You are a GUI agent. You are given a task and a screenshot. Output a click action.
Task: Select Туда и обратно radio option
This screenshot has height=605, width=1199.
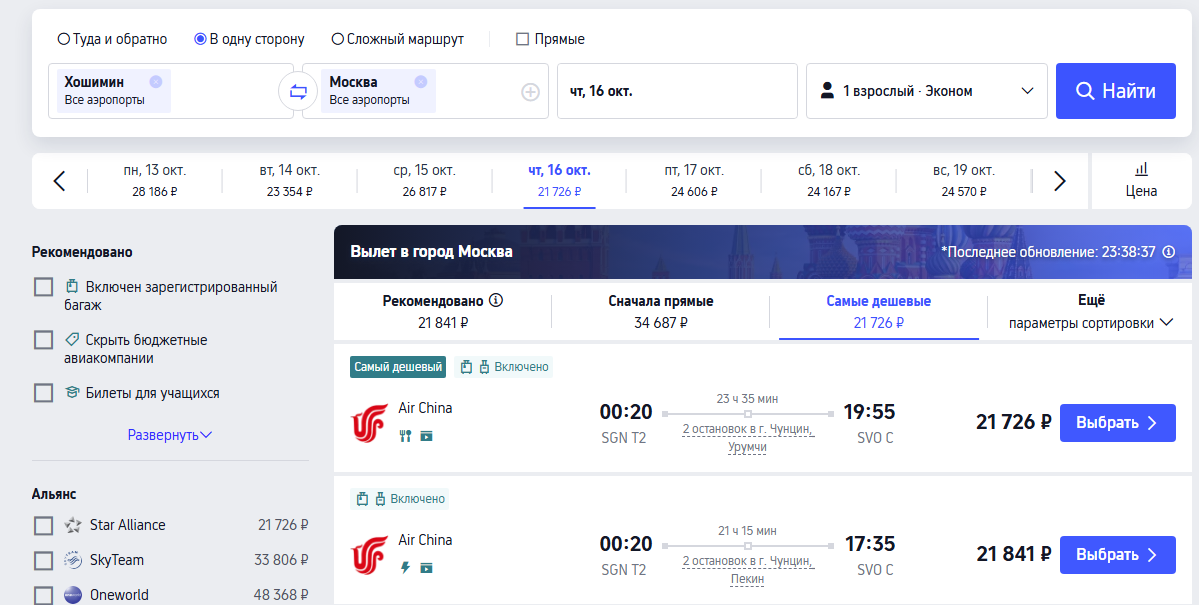64,39
